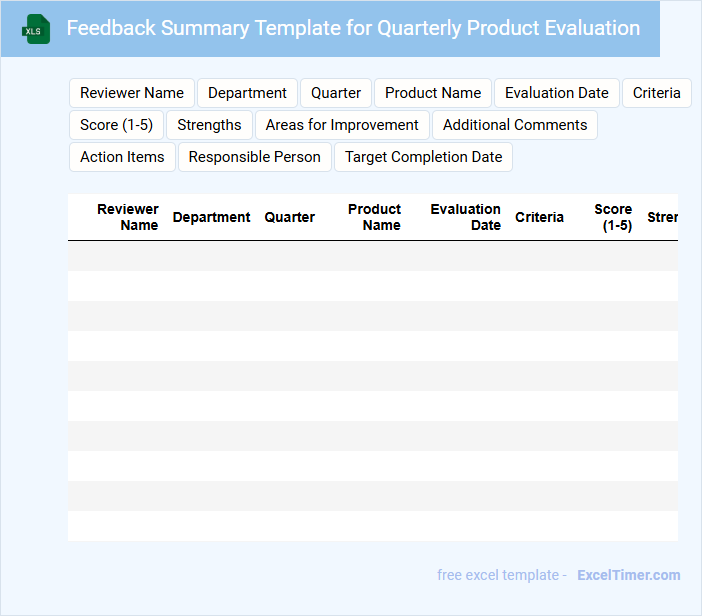The width and height of the screenshot is (702, 616).
Task: Click the Quarter tag
Action: [x=336, y=93]
